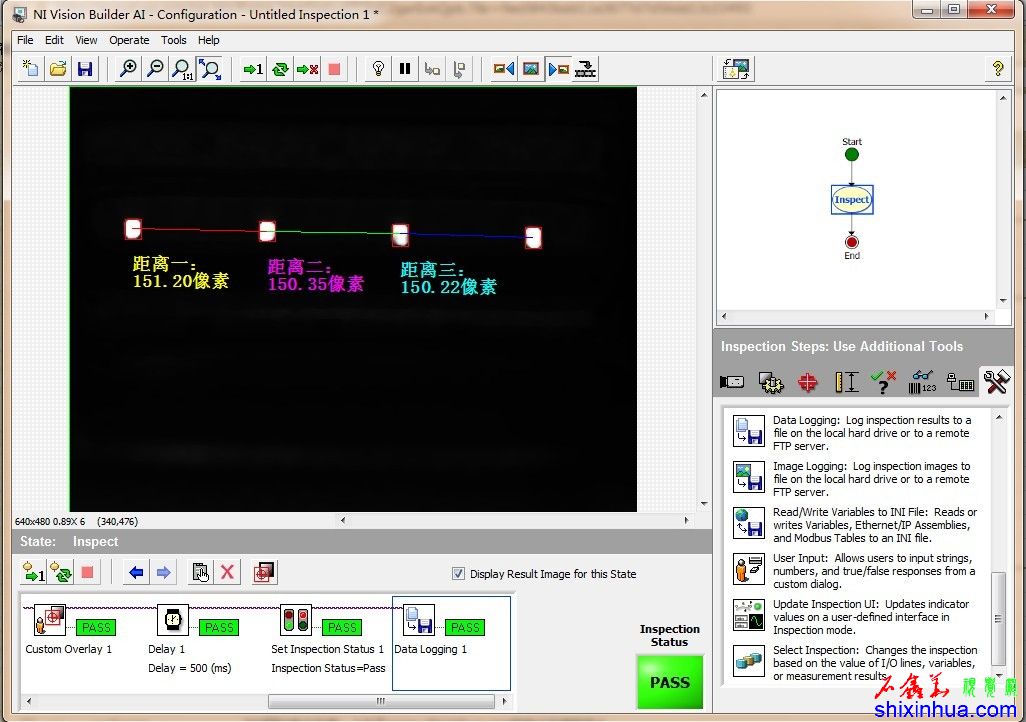Click the yellow help question mark icon
This screenshot has width=1026, height=722.
[x=996, y=69]
